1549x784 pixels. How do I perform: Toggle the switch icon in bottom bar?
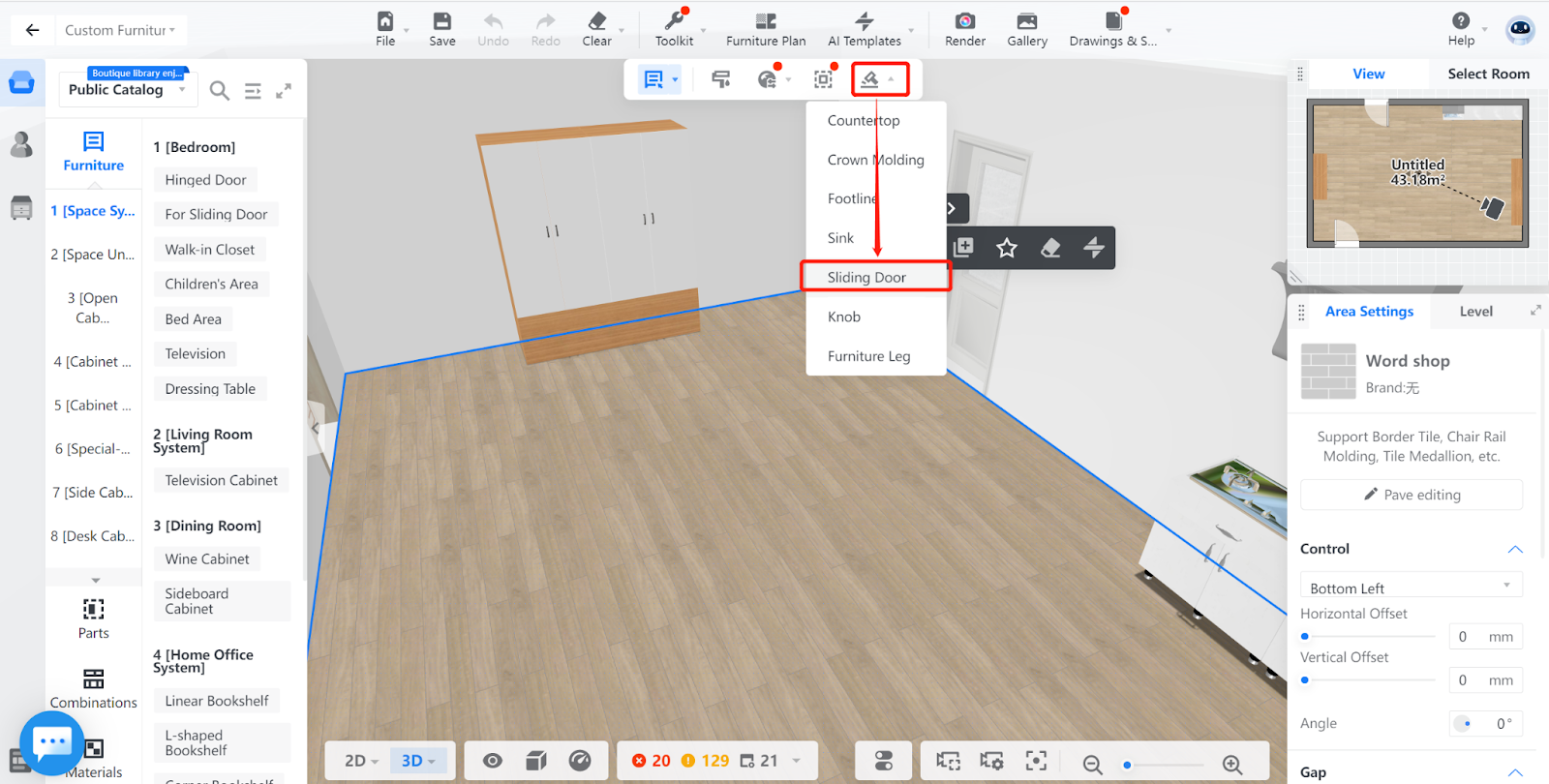click(883, 761)
